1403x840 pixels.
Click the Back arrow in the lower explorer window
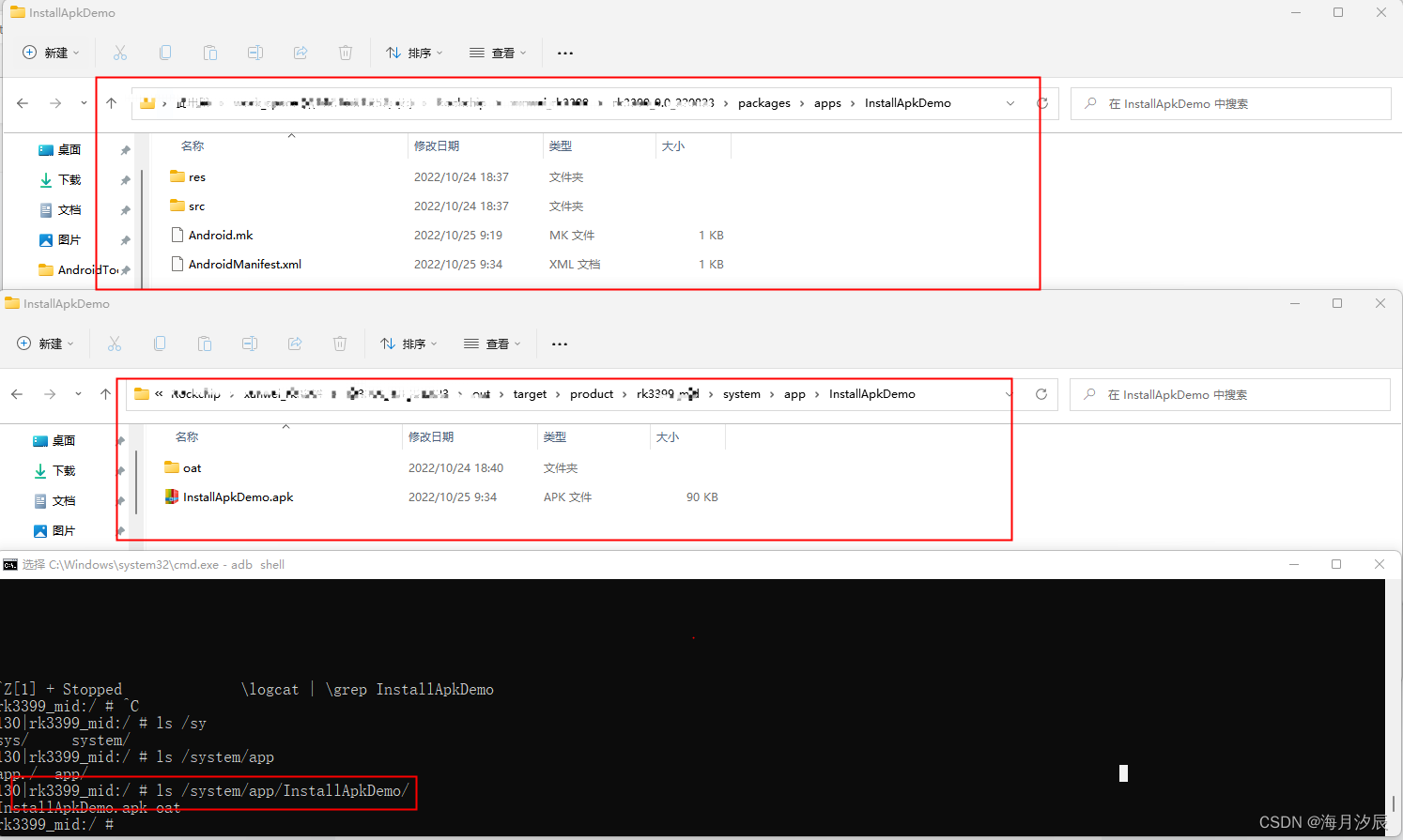point(16,394)
